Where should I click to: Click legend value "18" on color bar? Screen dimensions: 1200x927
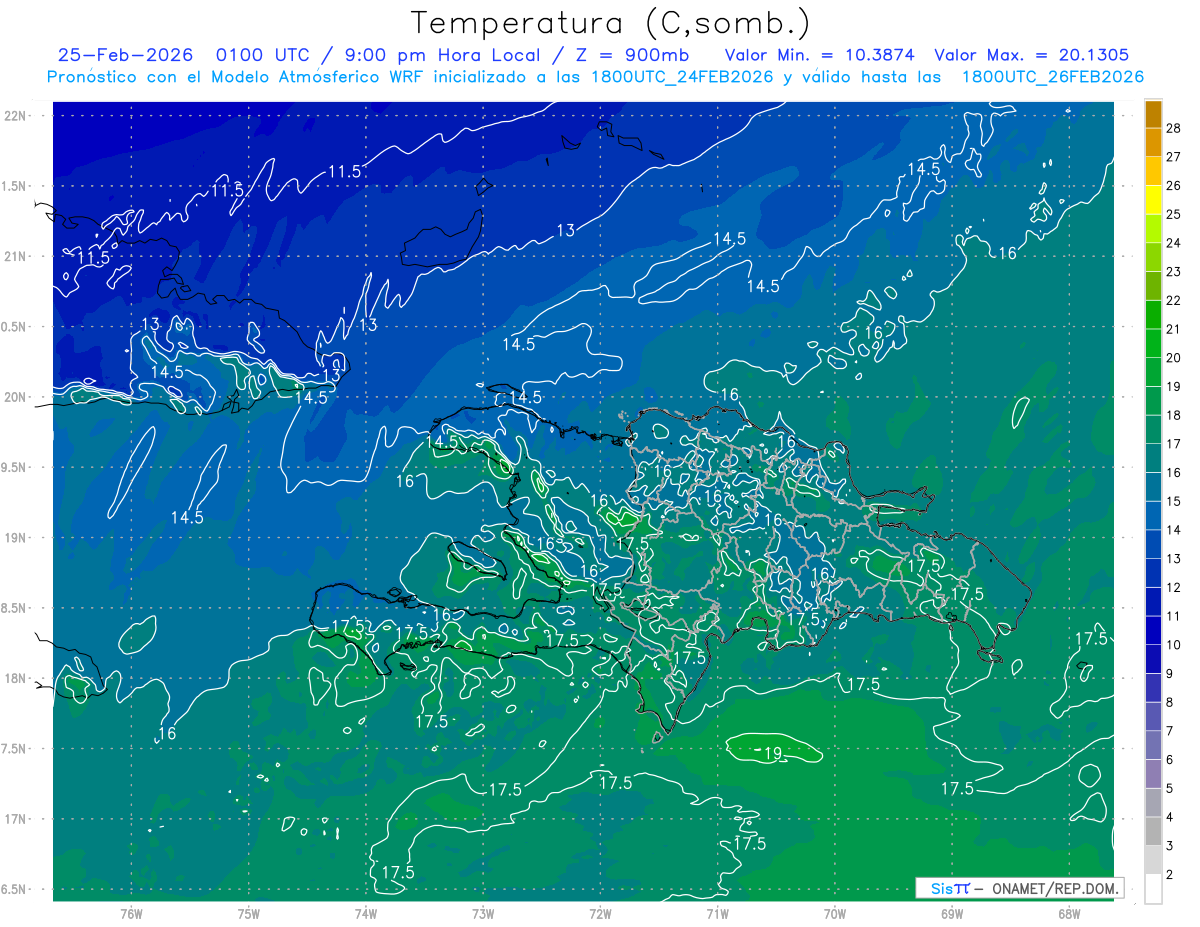1174,415
